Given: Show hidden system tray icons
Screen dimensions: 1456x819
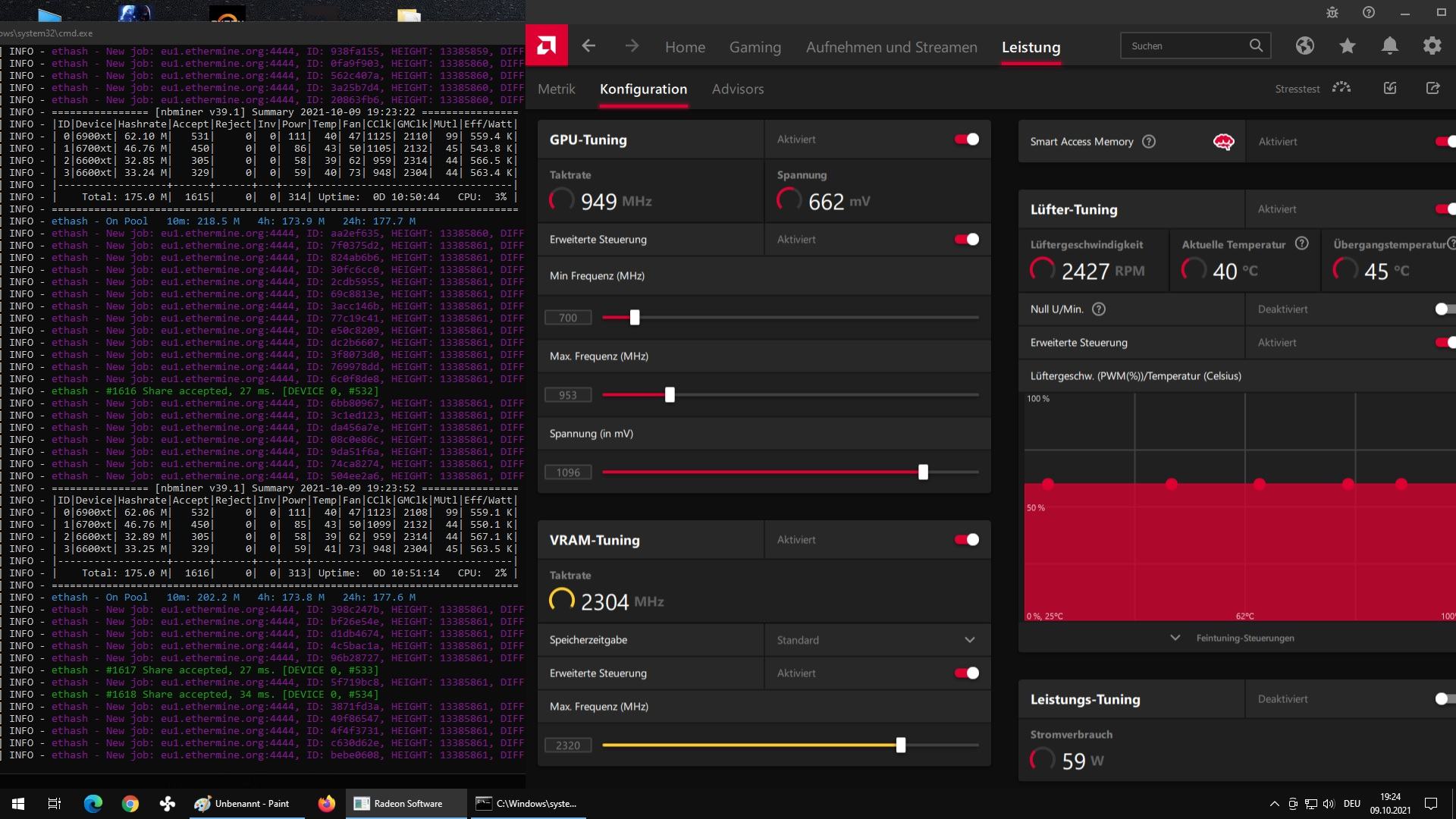Looking at the screenshot, I should pos(1274,804).
